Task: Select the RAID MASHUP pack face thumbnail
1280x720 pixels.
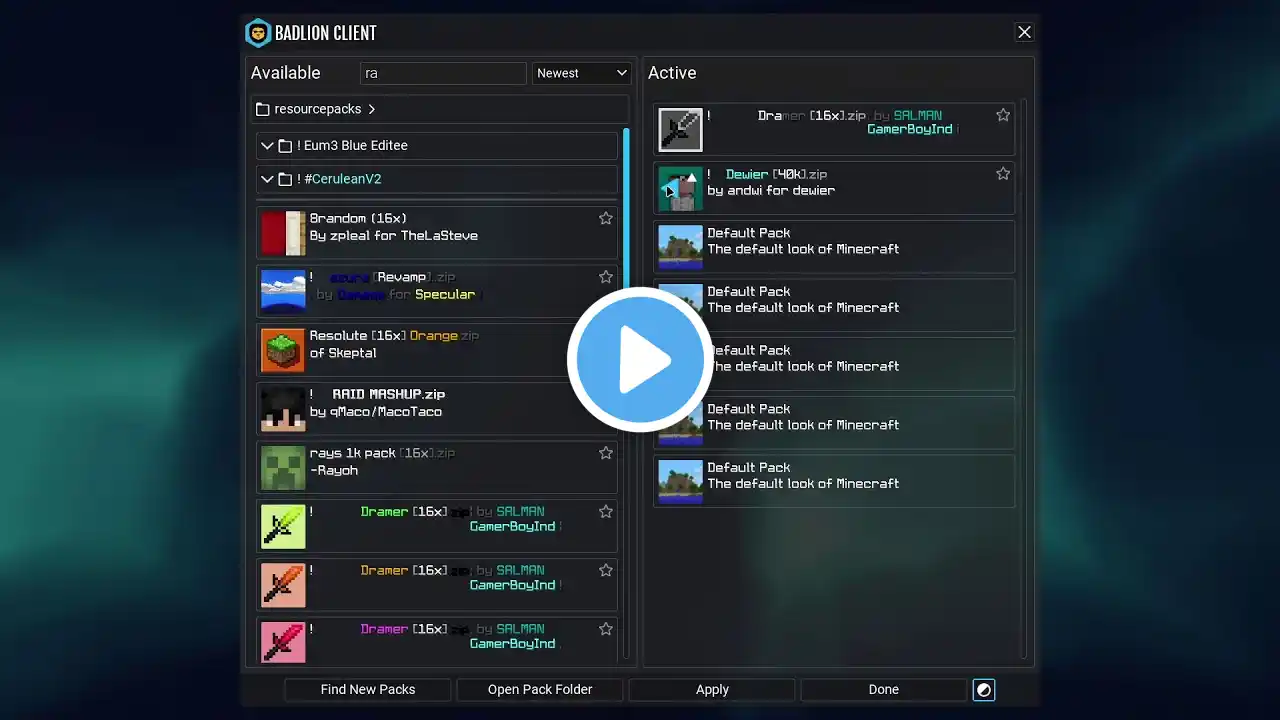Action: (283, 409)
